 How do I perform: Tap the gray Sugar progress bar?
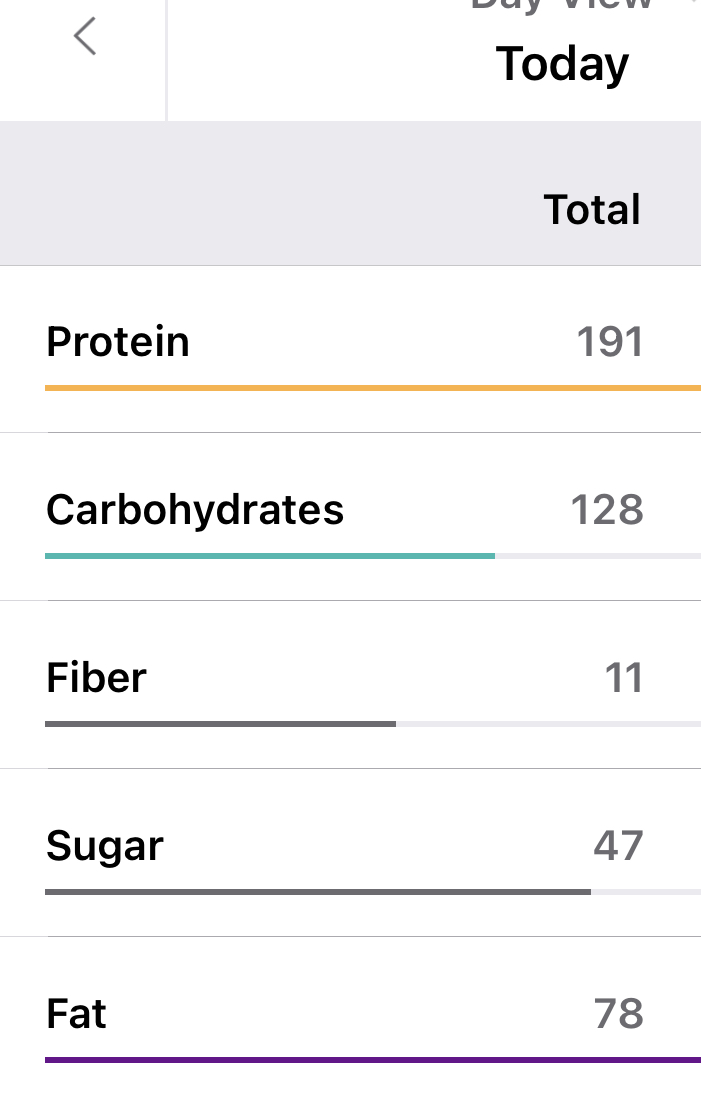318,891
